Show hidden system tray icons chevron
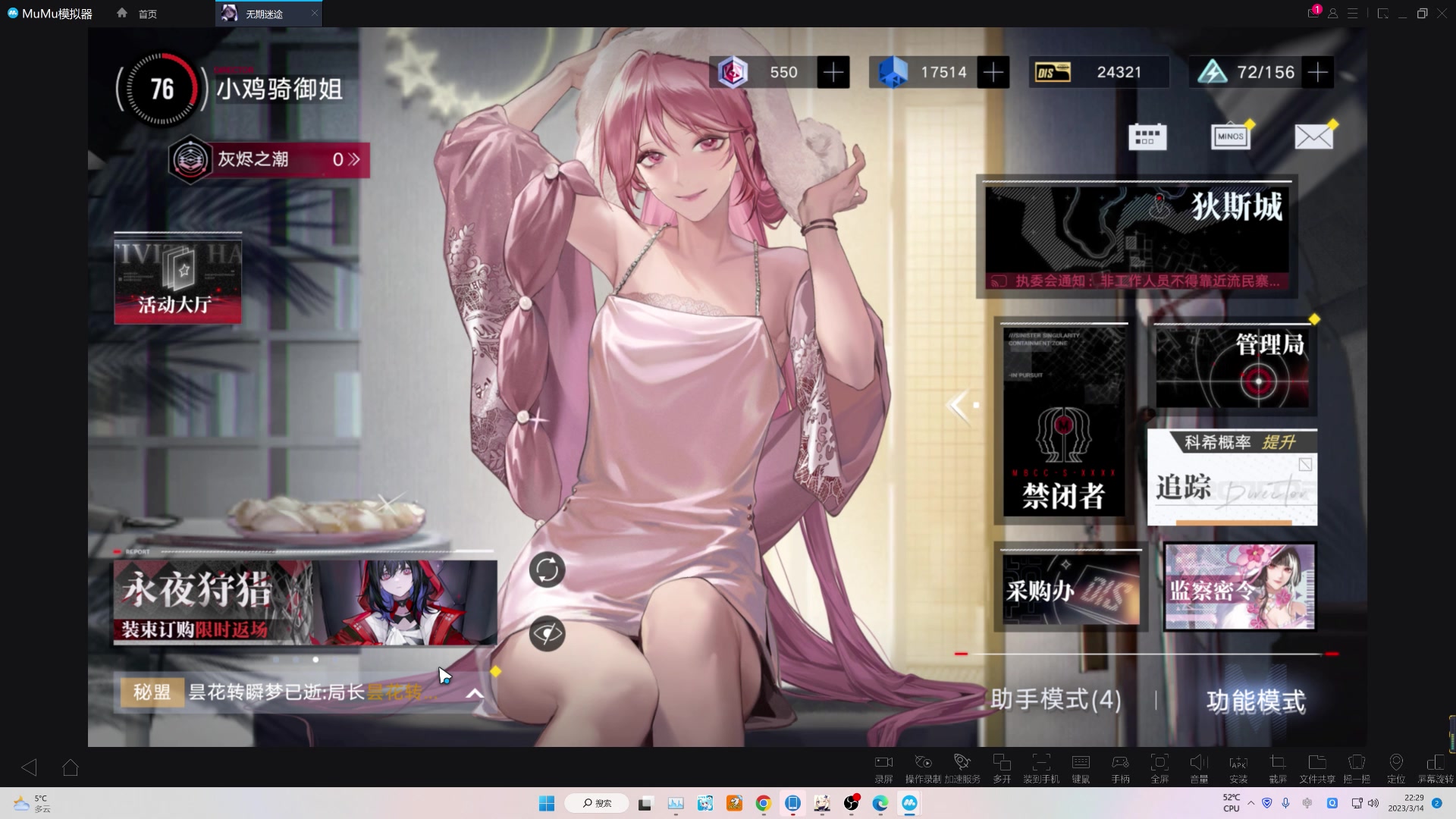 (1251, 803)
